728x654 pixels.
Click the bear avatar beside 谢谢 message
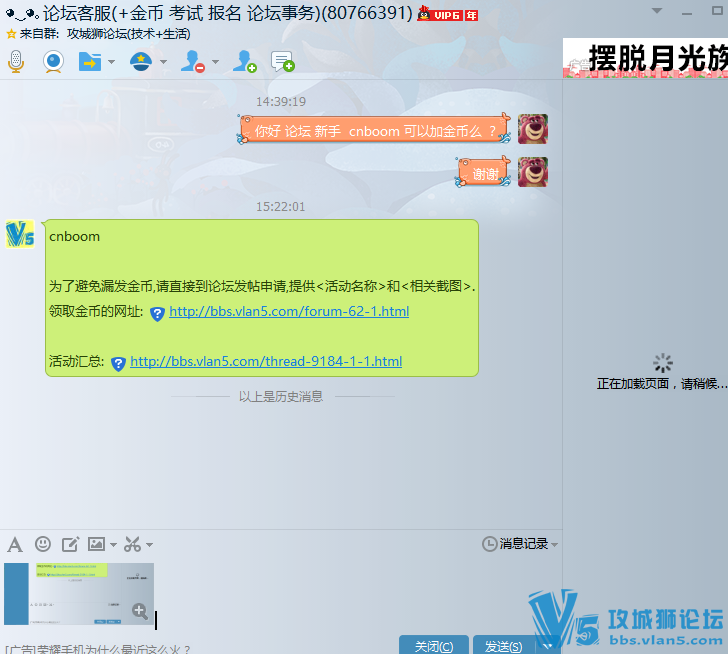[x=533, y=172]
